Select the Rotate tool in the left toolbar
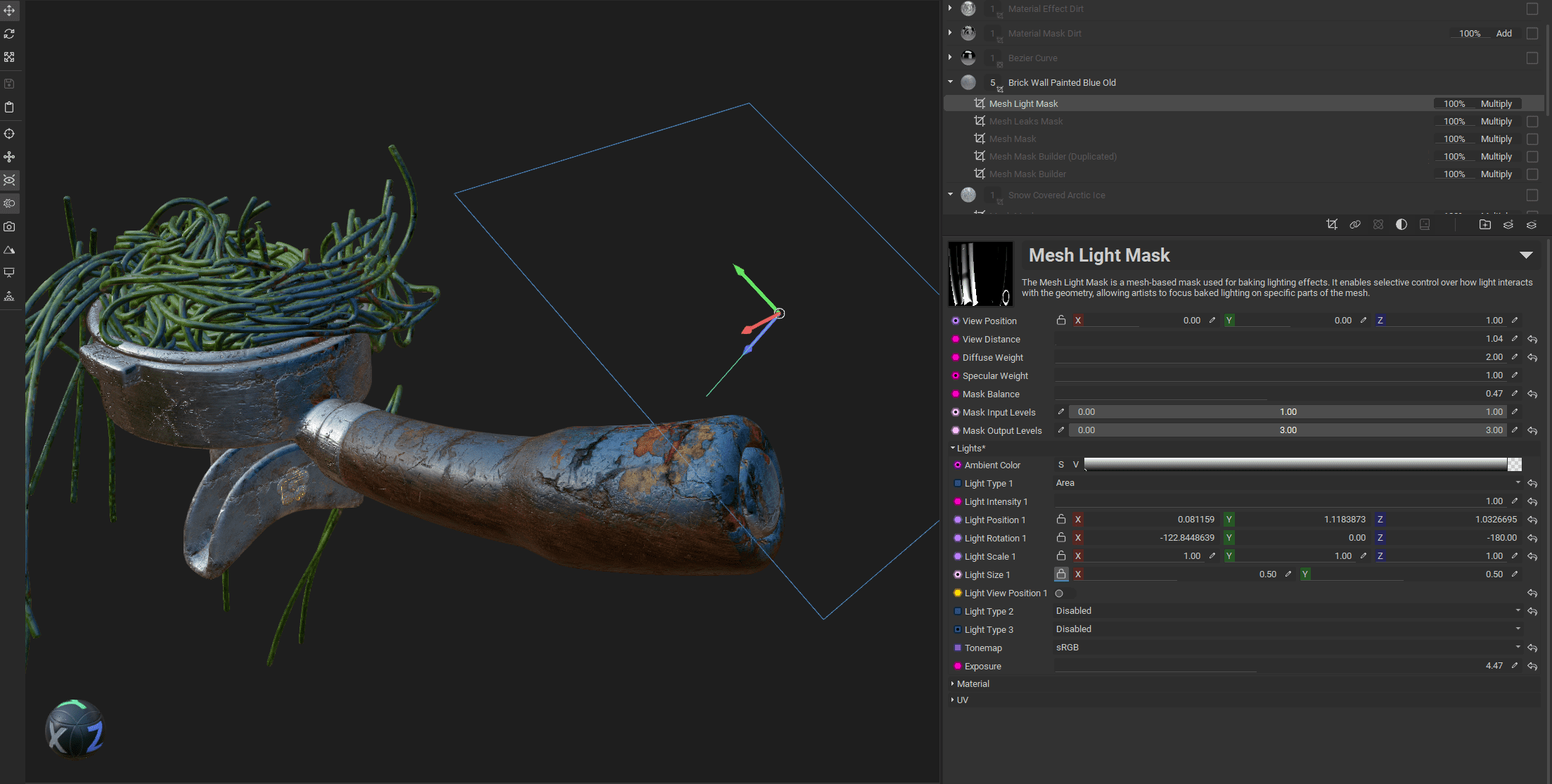The width and height of the screenshot is (1552, 784). [x=9, y=34]
